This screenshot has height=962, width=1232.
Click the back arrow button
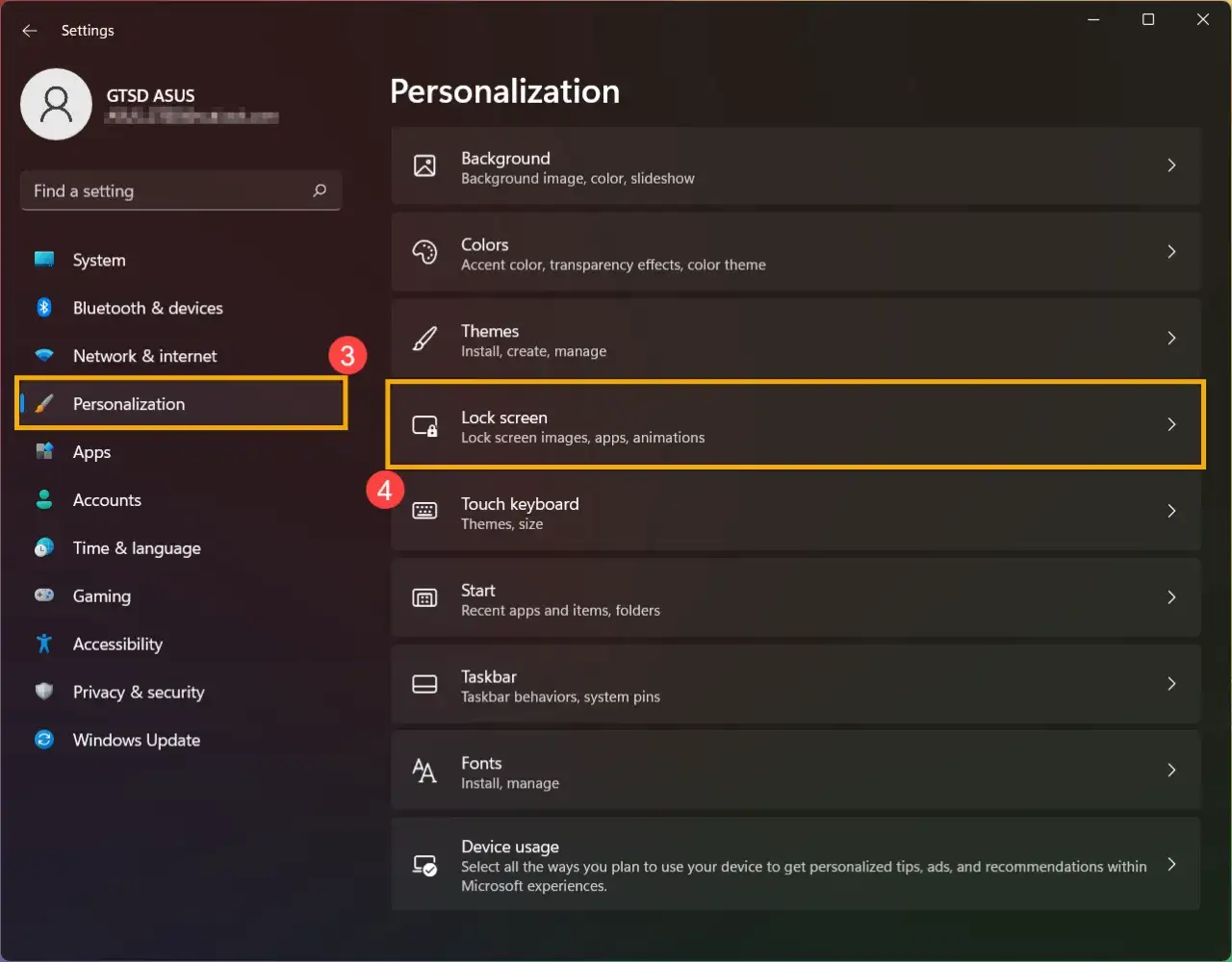pyautogui.click(x=29, y=30)
